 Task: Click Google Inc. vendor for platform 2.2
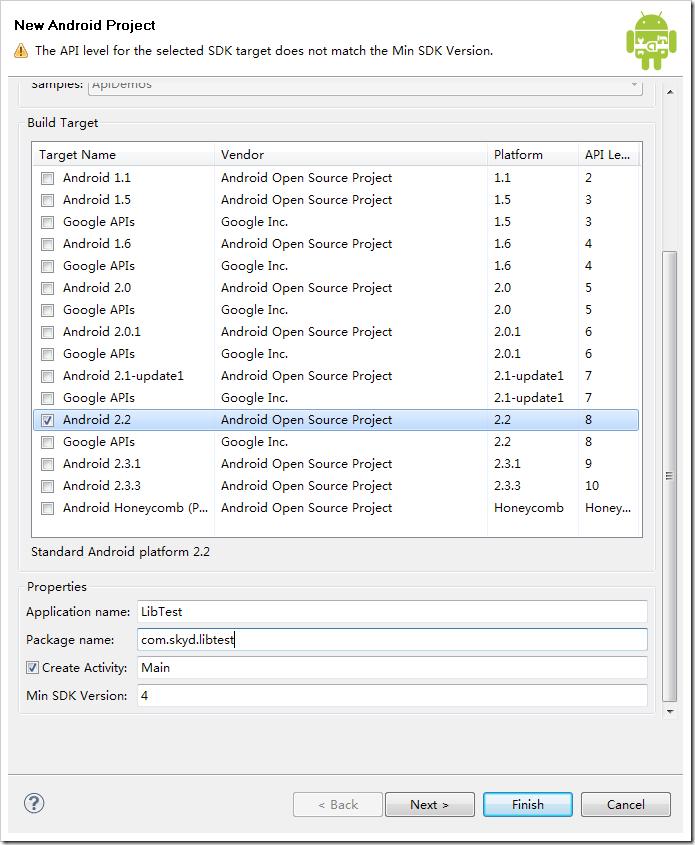pyautogui.click(x=254, y=442)
